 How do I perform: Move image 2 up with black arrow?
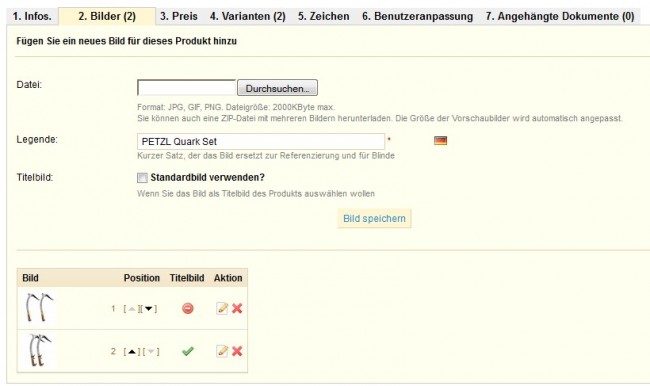[132, 352]
